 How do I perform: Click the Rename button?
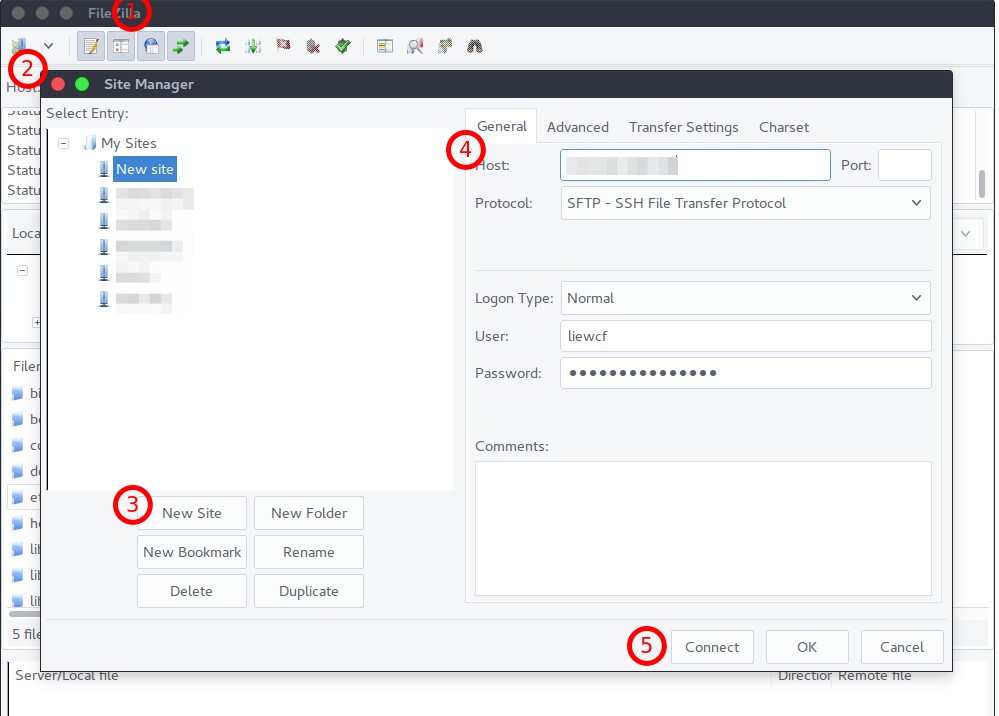coord(309,552)
